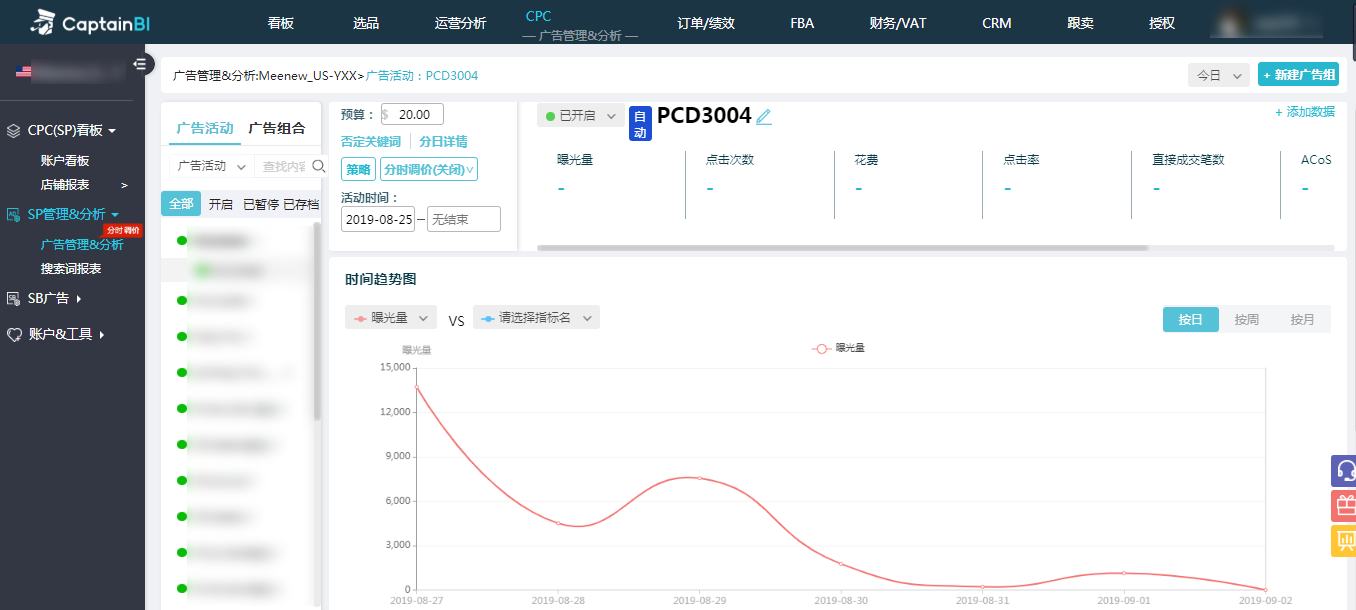The width and height of the screenshot is (1356, 610).
Task: Switch to the 广告组合 tab
Action: pyautogui.click(x=277, y=128)
